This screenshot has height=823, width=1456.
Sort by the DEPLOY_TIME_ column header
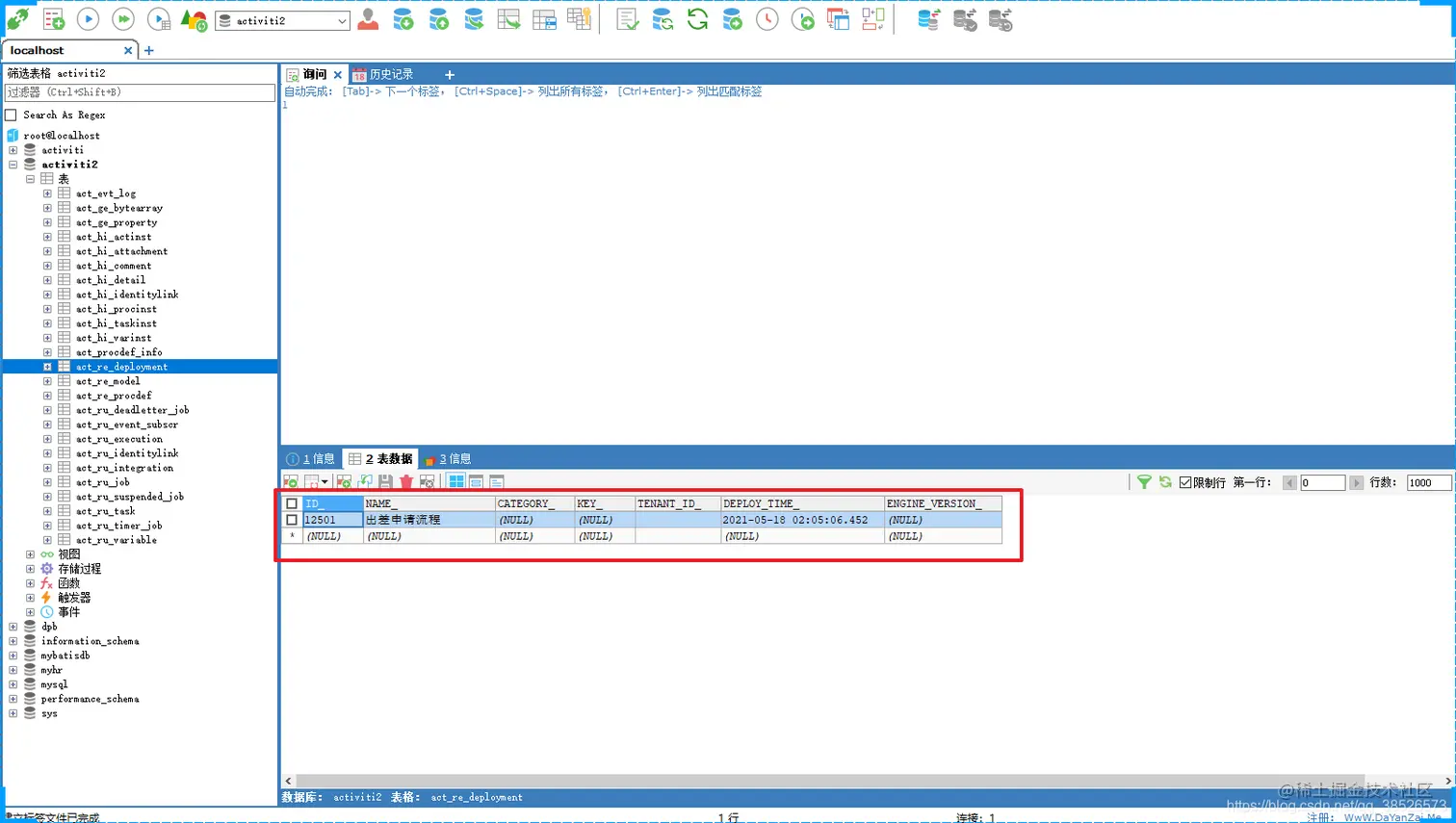tap(802, 503)
